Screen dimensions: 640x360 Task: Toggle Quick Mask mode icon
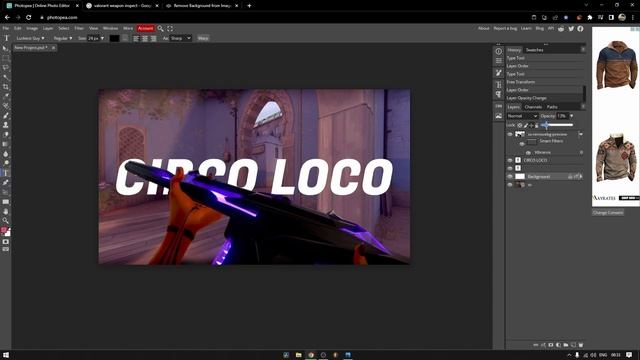(x=5, y=242)
